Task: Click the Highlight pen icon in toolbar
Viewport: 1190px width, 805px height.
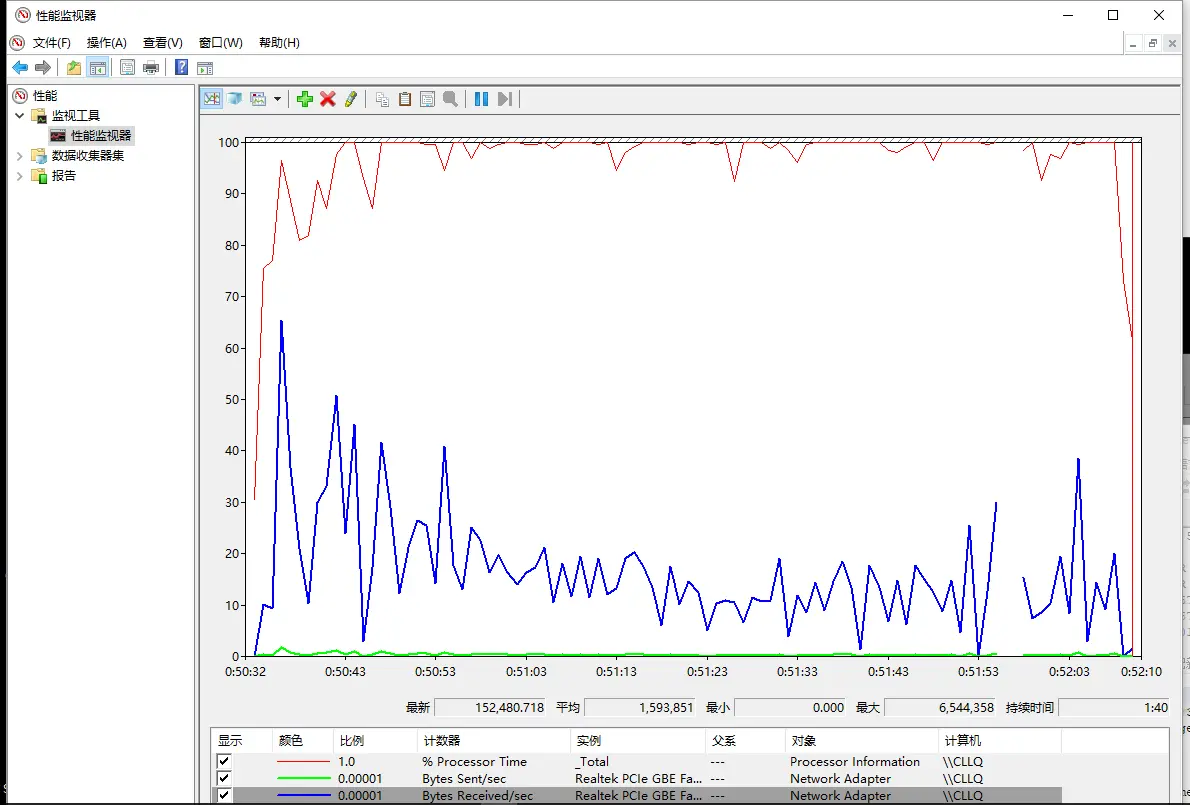Action: 351,99
